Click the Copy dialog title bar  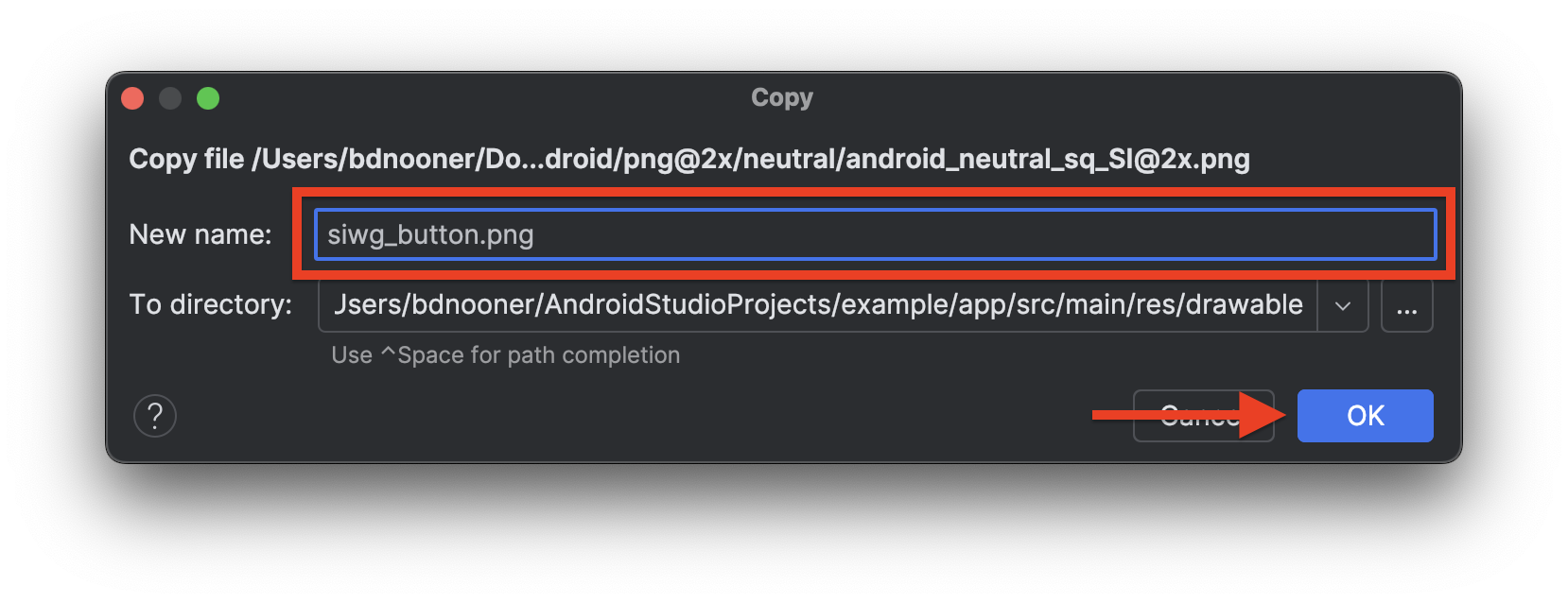[782, 97]
